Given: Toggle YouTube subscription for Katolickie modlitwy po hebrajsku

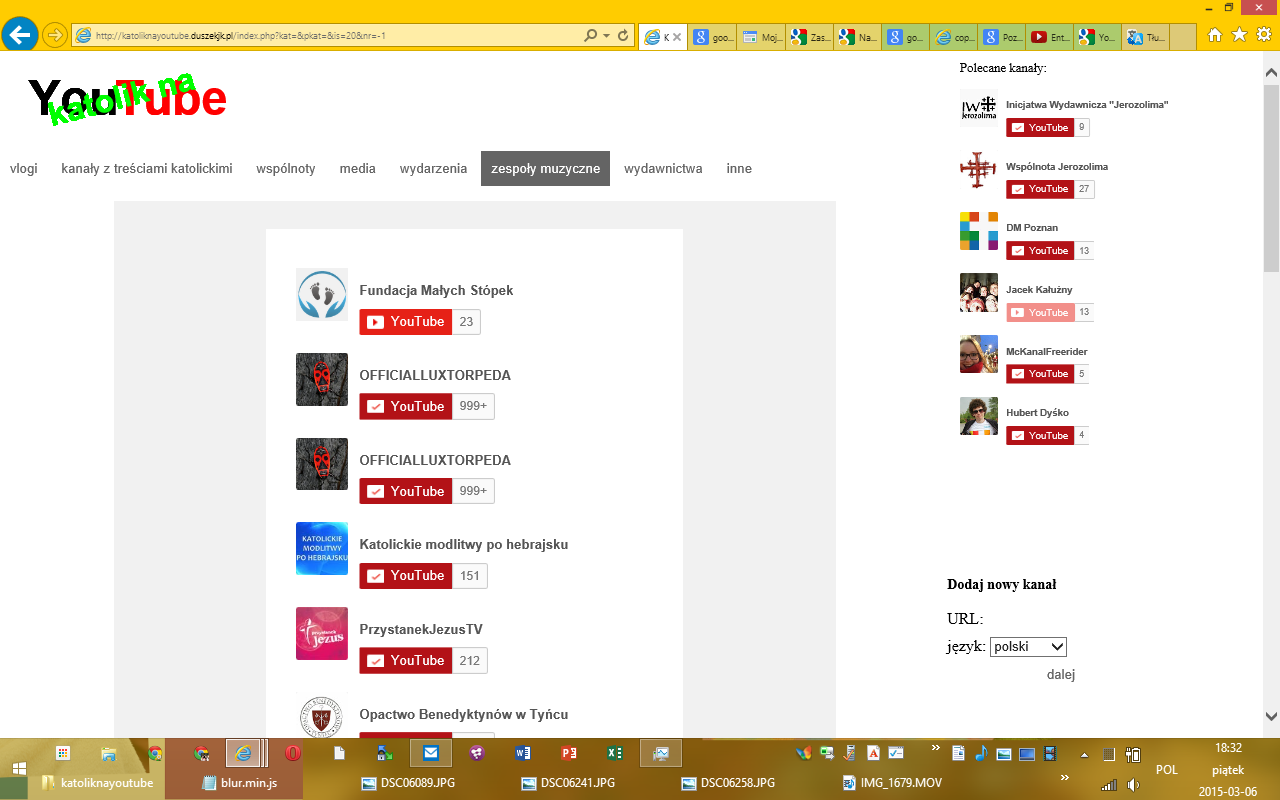Looking at the screenshot, I should (x=406, y=576).
